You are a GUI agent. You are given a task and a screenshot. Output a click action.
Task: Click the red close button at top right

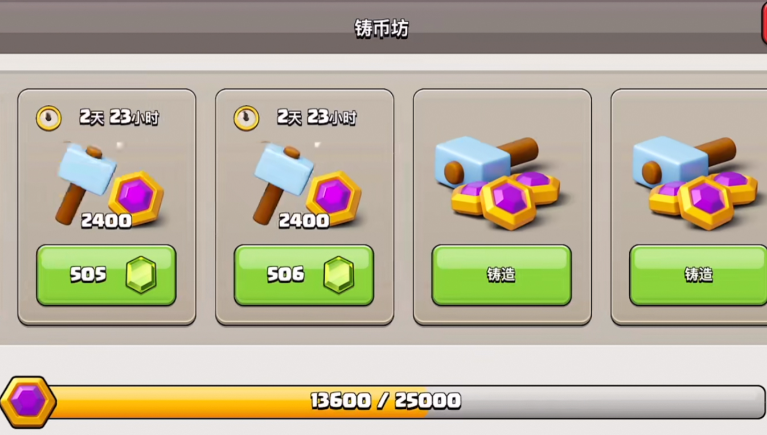(764, 24)
